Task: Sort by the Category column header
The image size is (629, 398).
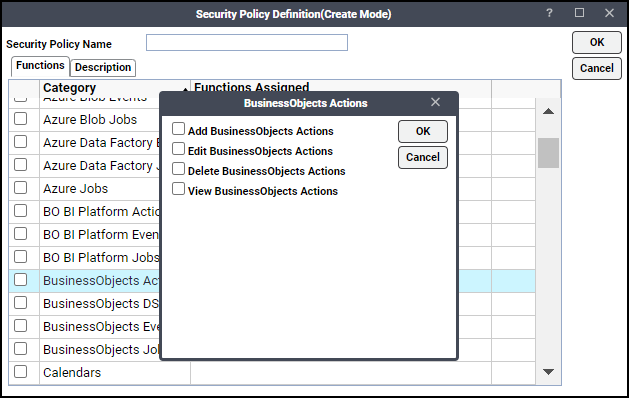Action: point(115,88)
